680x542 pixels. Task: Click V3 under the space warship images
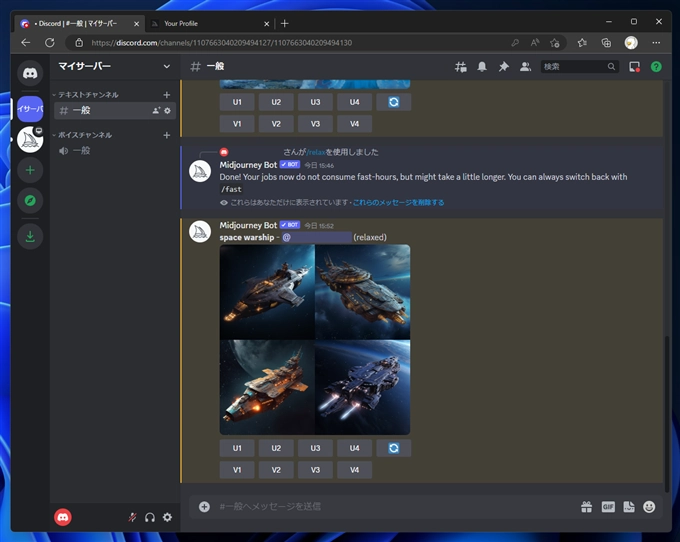(x=315, y=470)
